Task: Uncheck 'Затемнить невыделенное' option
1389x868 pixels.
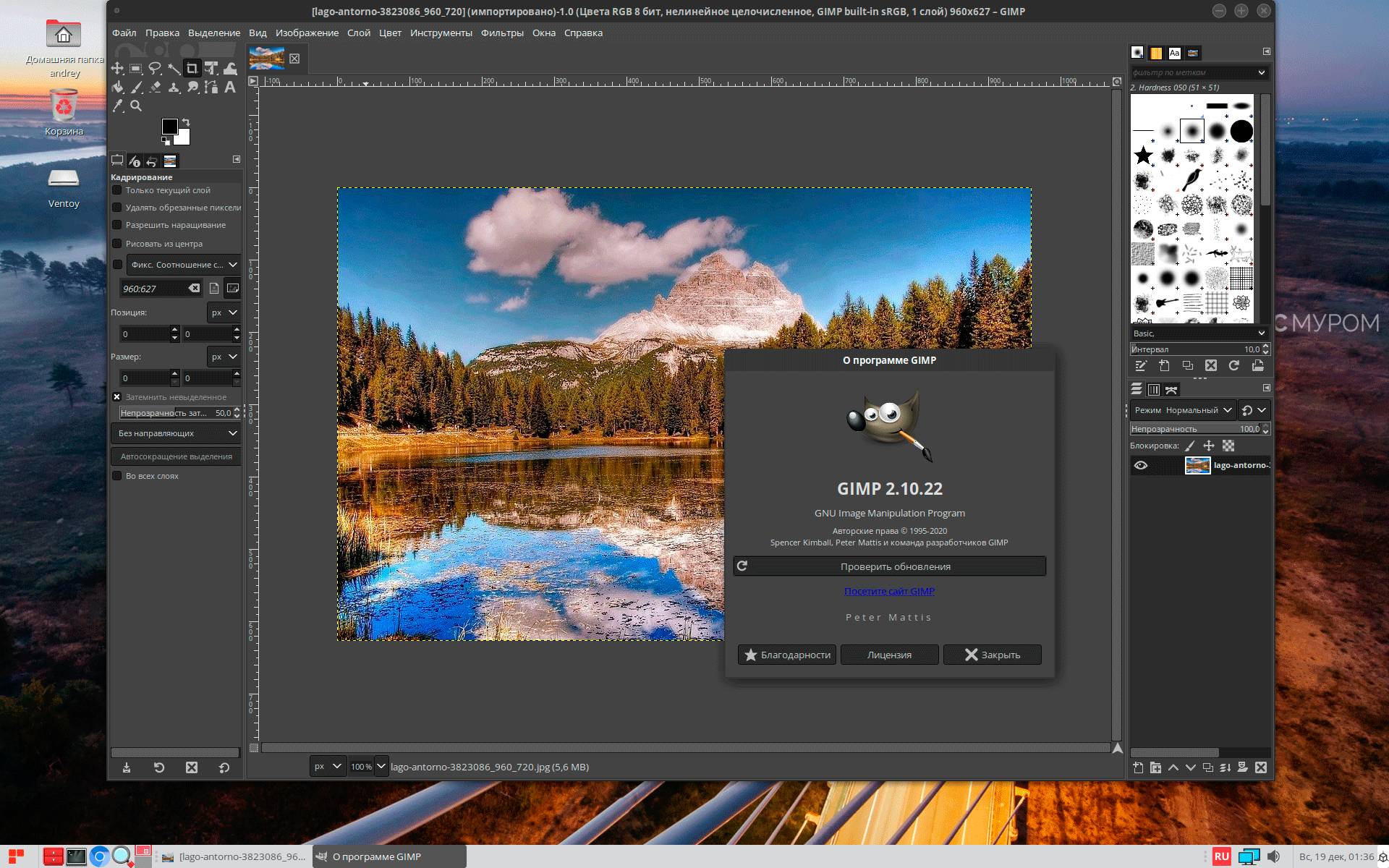Action: point(117,397)
